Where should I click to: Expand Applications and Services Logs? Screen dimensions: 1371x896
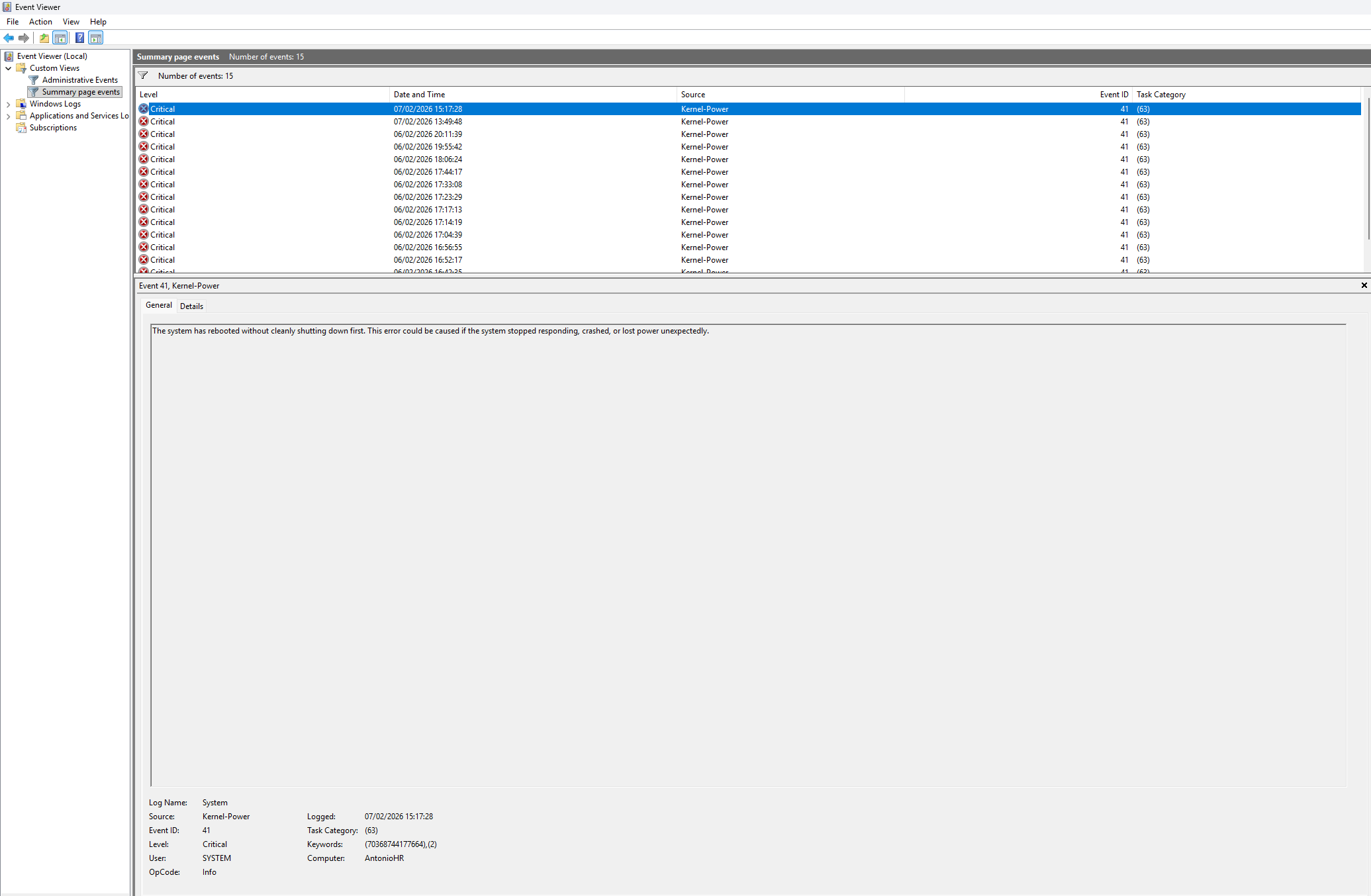click(8, 115)
